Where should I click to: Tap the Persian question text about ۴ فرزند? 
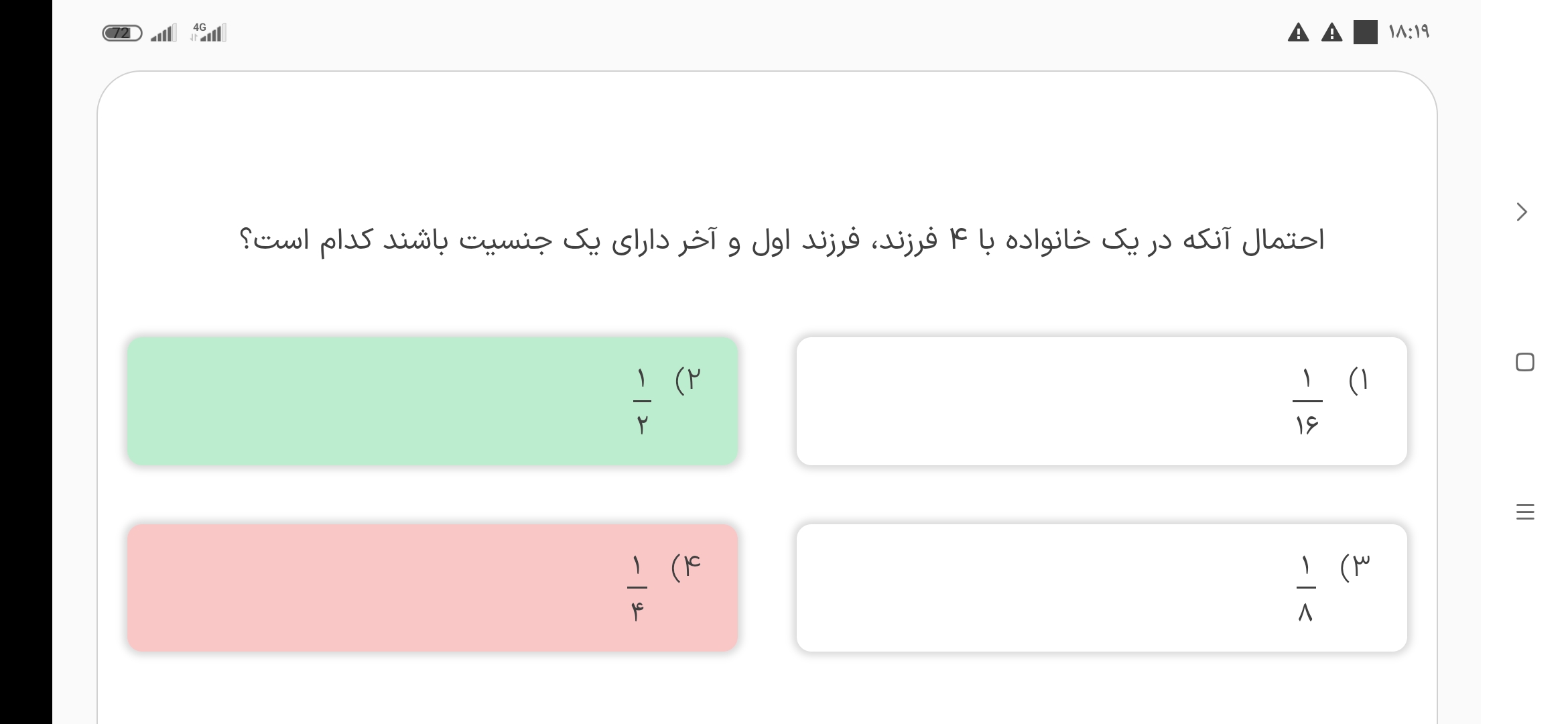(x=781, y=240)
